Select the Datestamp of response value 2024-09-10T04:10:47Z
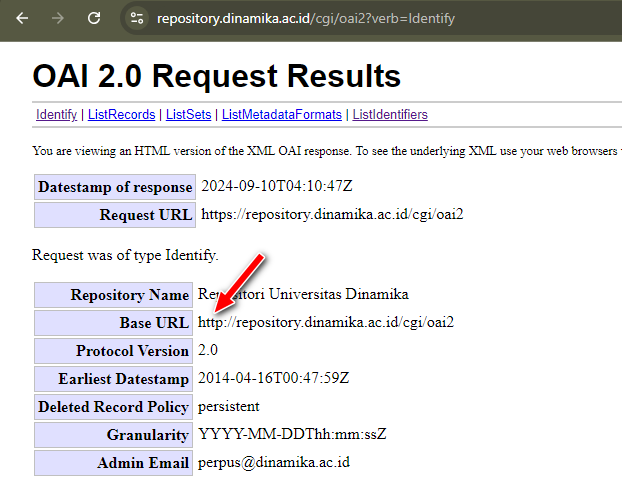This screenshot has width=622, height=492. [x=277, y=186]
